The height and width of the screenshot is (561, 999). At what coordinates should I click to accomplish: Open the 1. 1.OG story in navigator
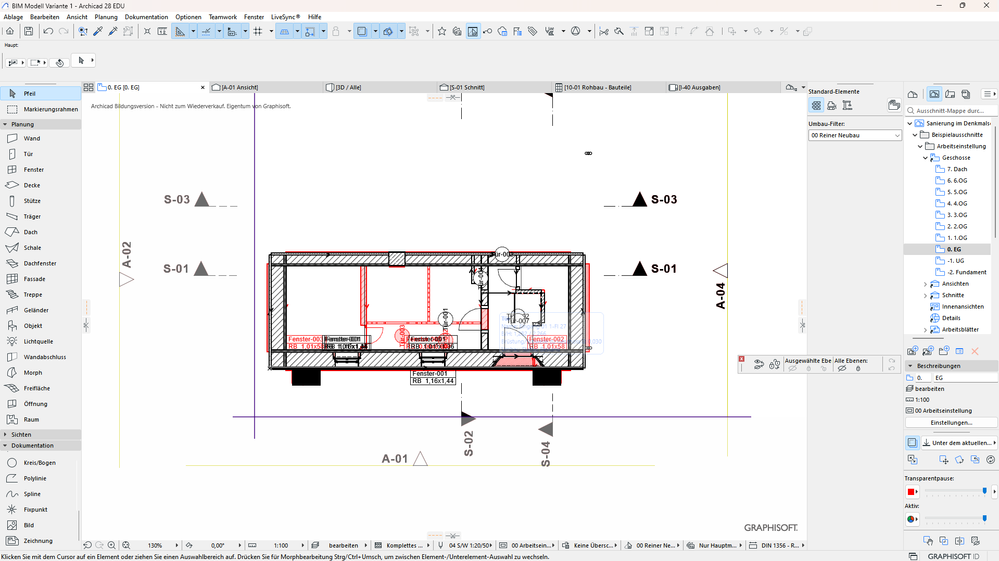[956, 237]
